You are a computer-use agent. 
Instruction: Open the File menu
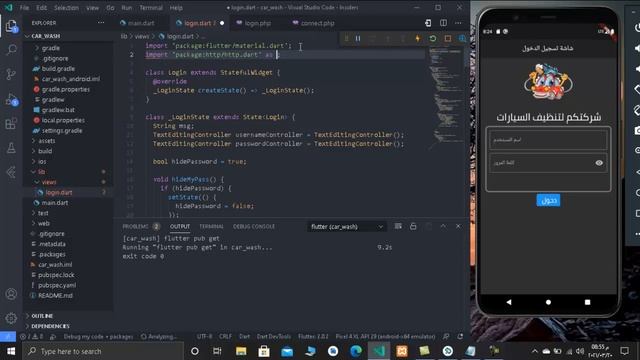pyautogui.click(x=24, y=8)
